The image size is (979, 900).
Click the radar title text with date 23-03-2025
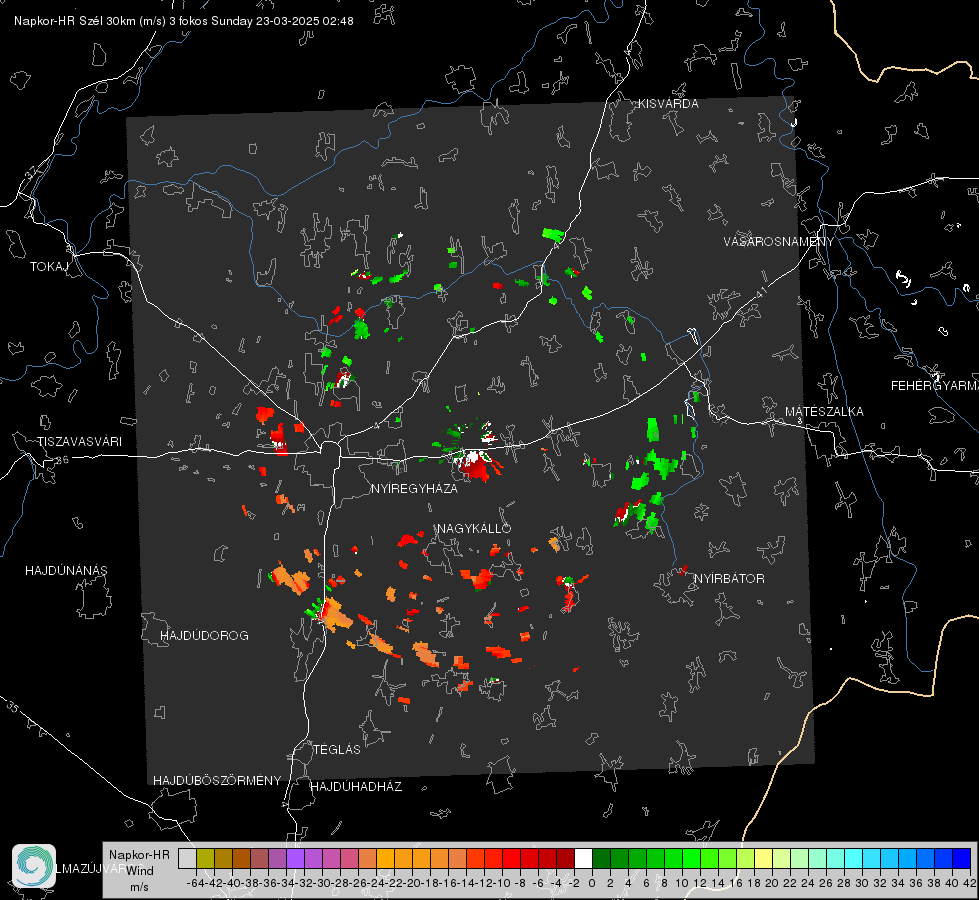click(x=184, y=21)
